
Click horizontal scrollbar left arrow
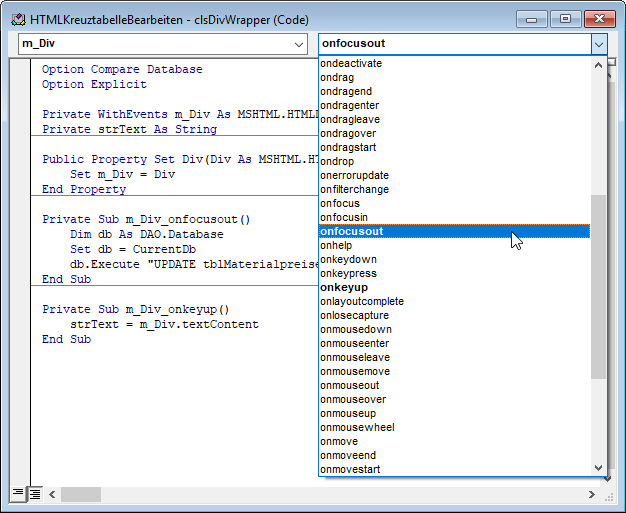(53, 494)
